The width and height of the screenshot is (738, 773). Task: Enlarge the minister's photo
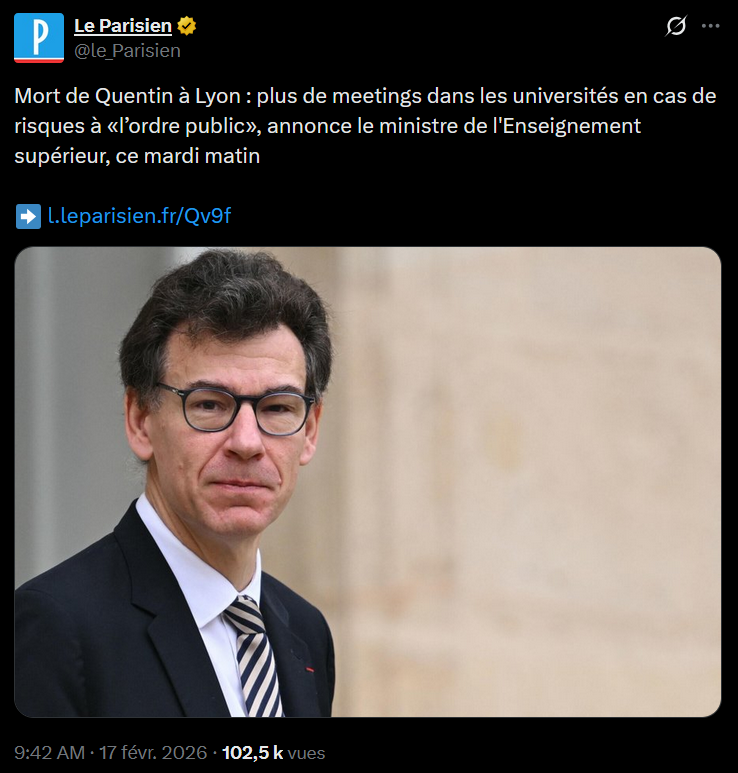pyautogui.click(x=368, y=482)
